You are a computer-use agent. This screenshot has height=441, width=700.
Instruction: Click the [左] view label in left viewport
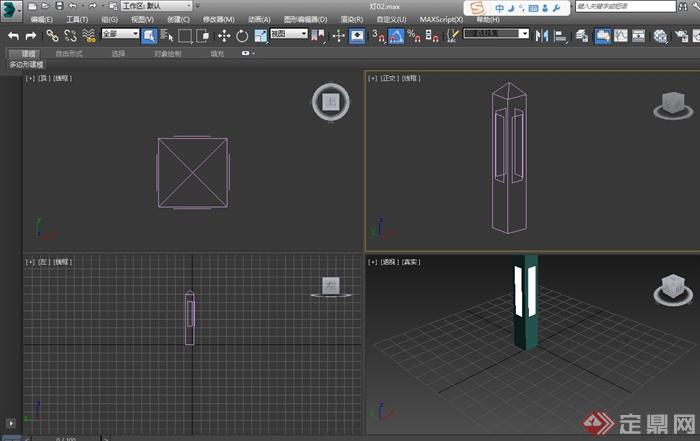tap(44, 262)
